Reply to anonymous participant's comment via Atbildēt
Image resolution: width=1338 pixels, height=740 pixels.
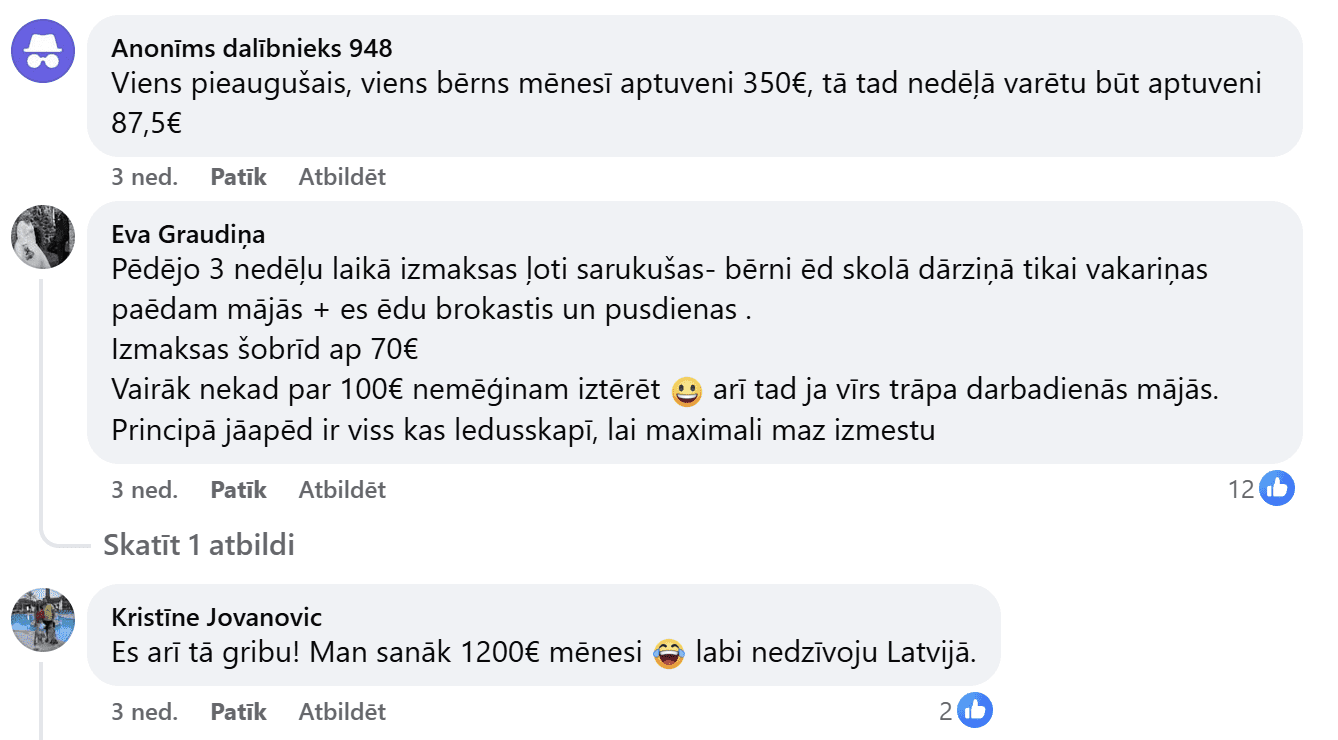pos(342,177)
